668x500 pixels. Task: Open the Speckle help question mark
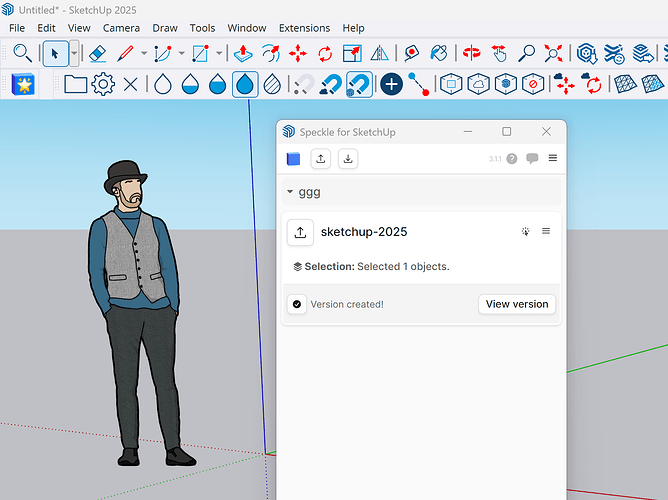pos(512,159)
